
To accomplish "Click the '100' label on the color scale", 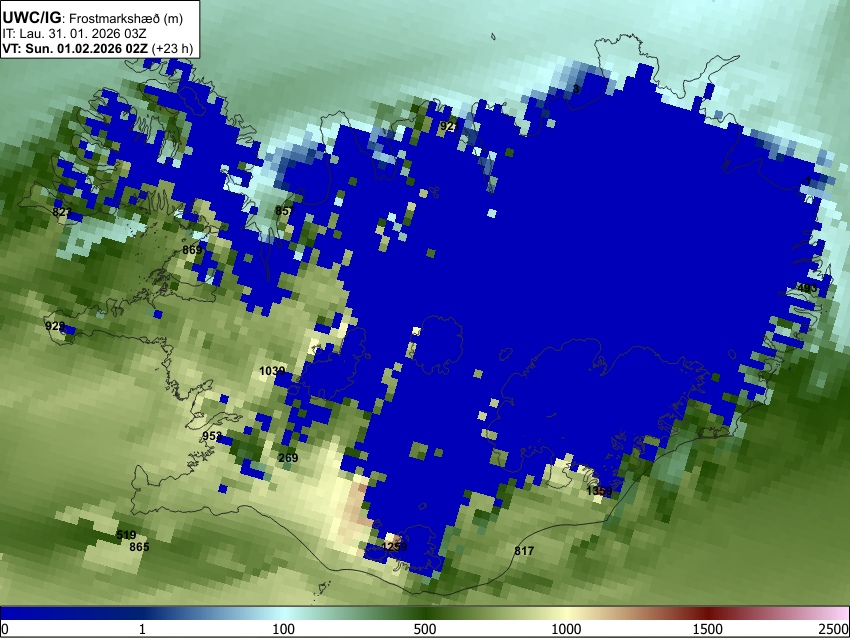I will (284, 629).
